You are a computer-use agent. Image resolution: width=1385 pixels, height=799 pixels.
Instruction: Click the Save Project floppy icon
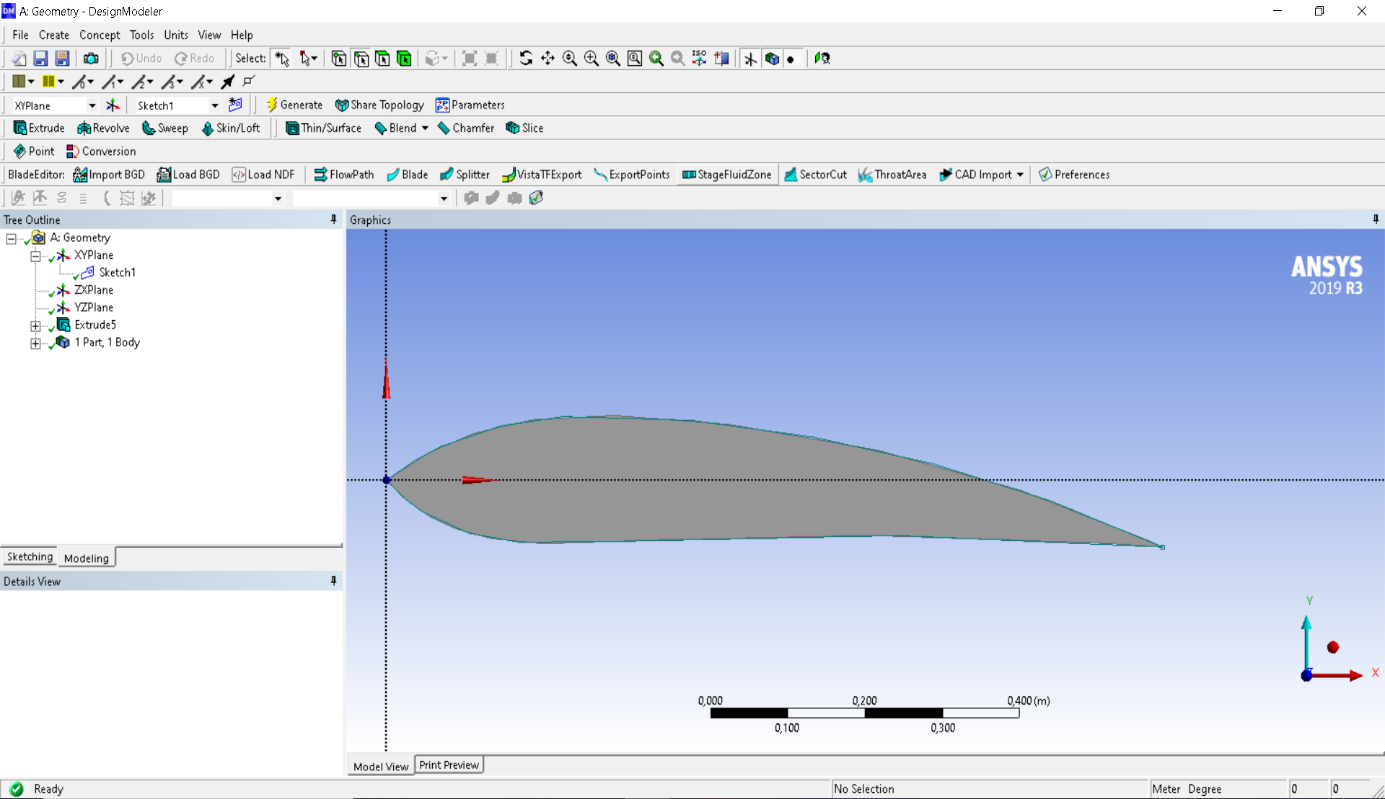tap(41, 59)
